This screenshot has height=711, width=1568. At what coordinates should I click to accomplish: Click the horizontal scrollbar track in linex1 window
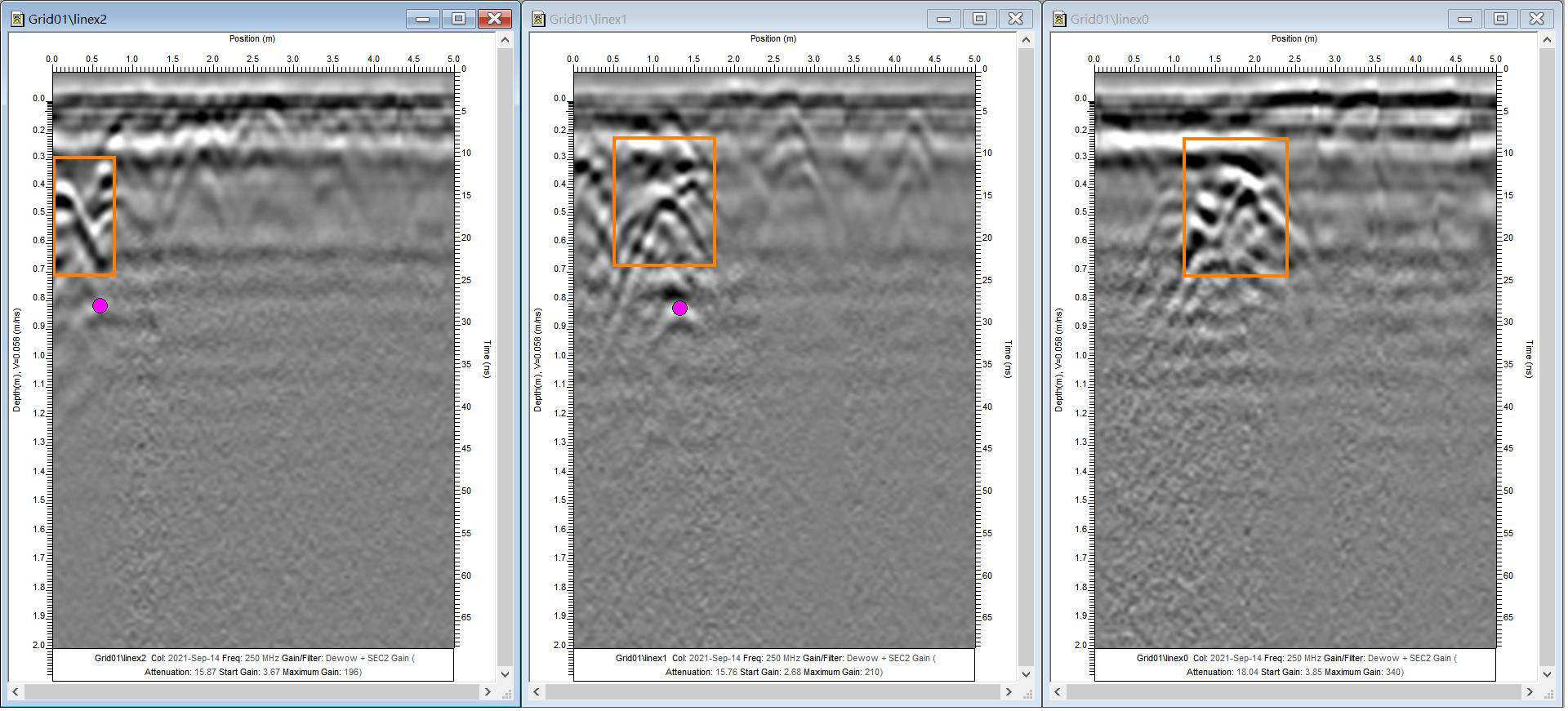(773, 692)
